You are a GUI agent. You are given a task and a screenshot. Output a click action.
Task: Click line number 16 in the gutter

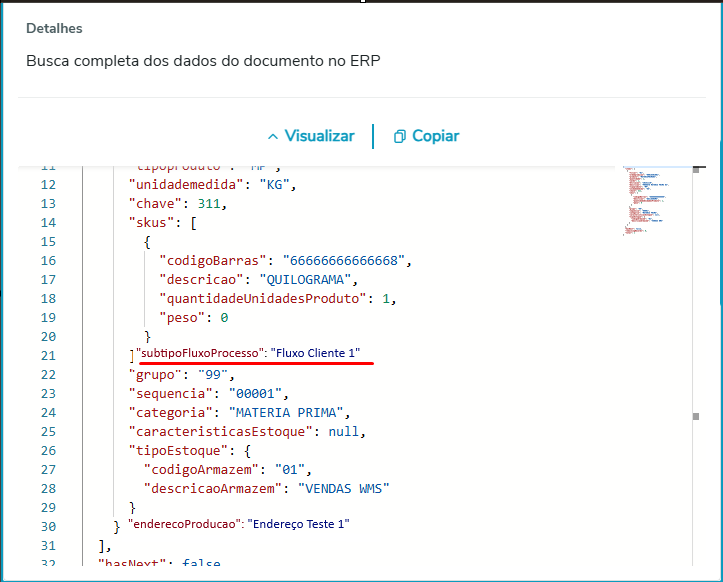48,261
